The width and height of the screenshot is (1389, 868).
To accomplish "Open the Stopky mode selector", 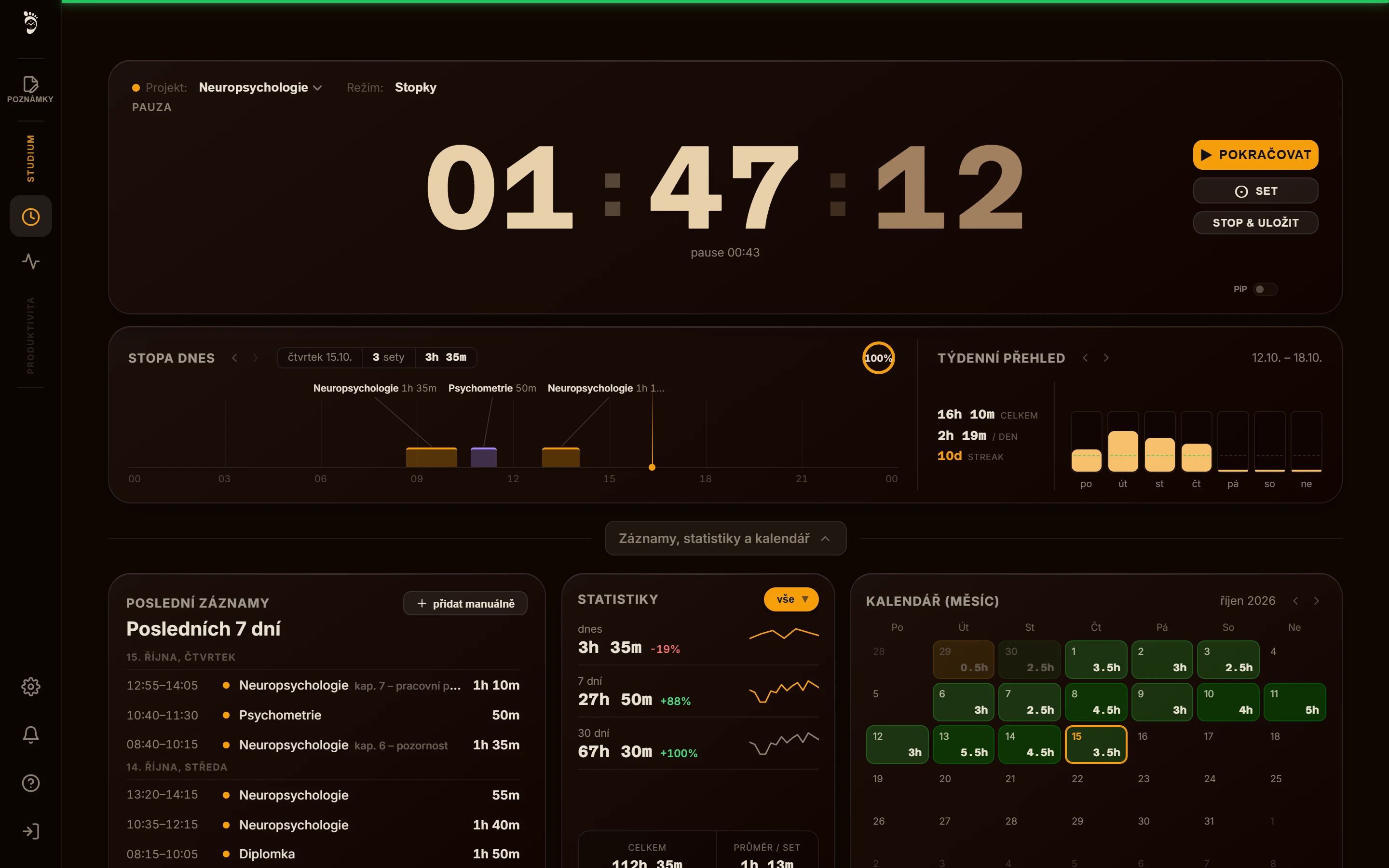I will 416,87.
